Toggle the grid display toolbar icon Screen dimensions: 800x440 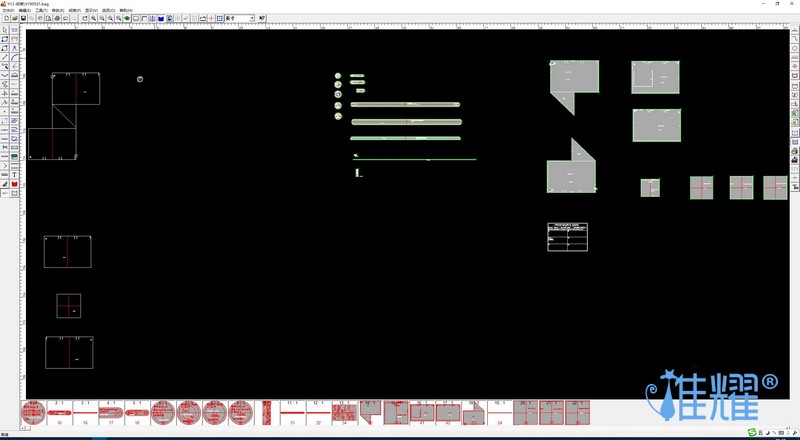(220, 18)
